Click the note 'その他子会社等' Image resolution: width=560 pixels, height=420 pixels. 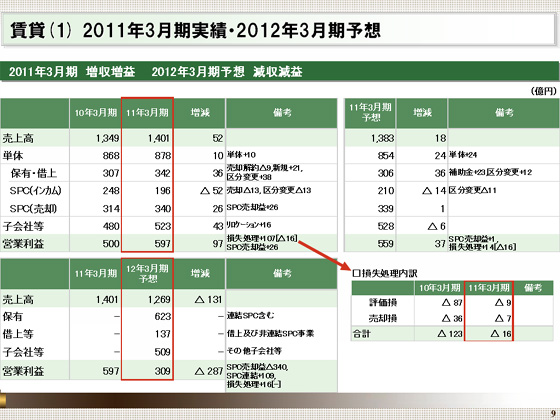[x=254, y=351]
